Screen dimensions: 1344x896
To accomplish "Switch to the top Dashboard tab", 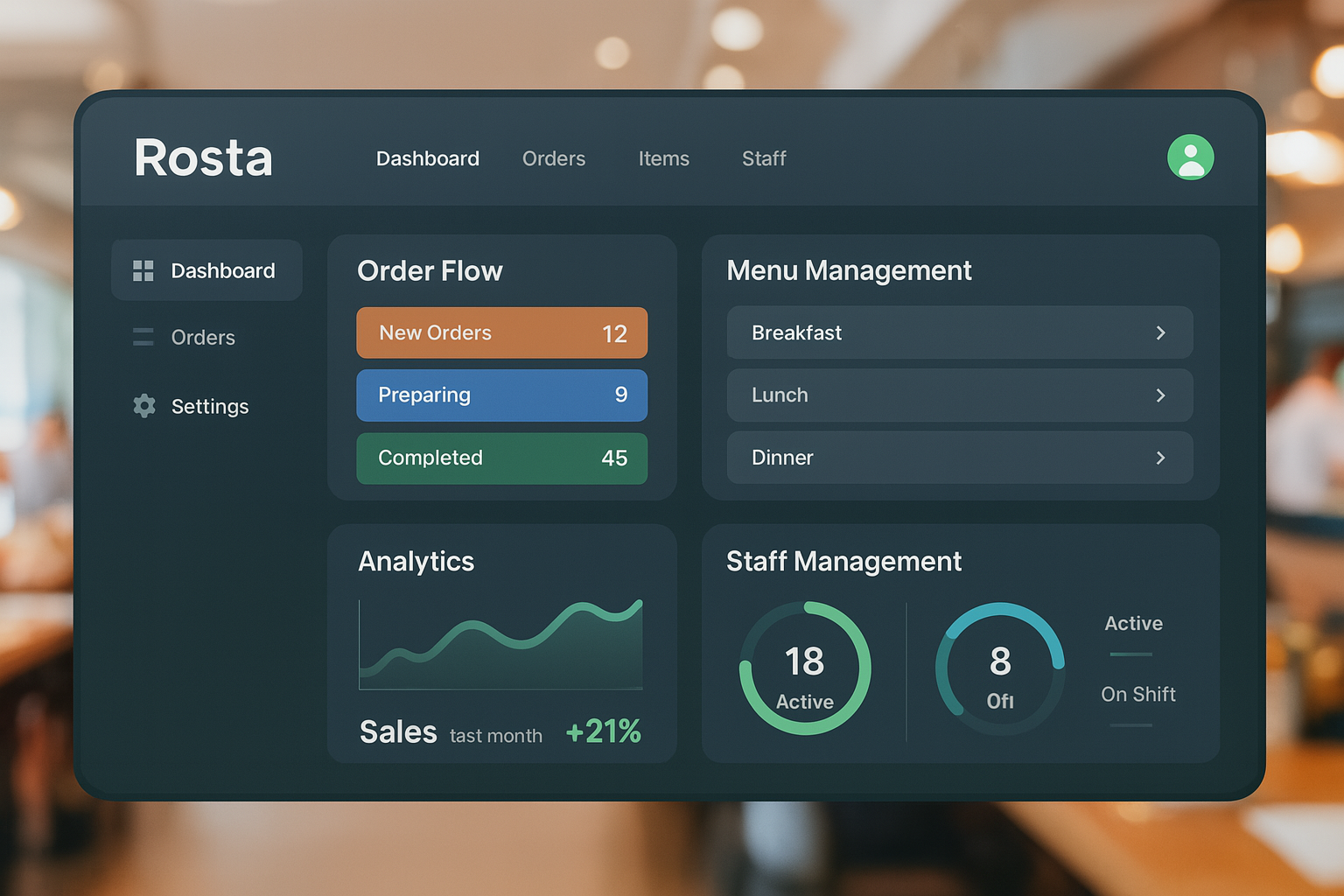I will (428, 158).
